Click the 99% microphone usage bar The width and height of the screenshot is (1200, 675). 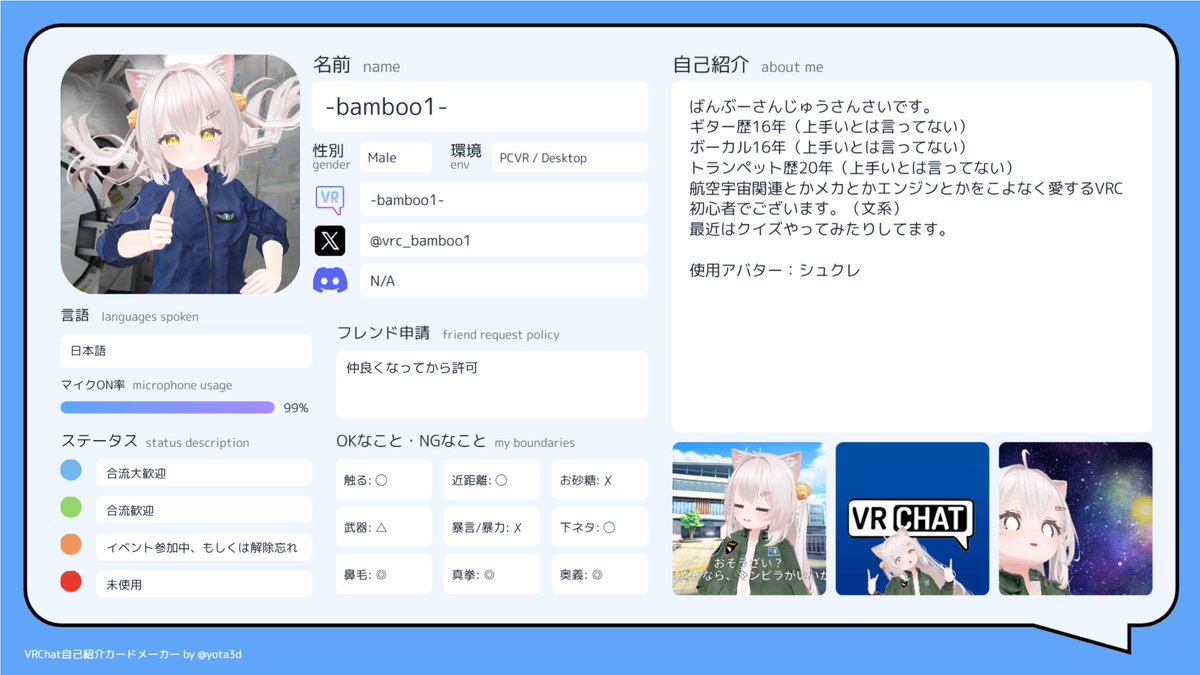point(167,407)
